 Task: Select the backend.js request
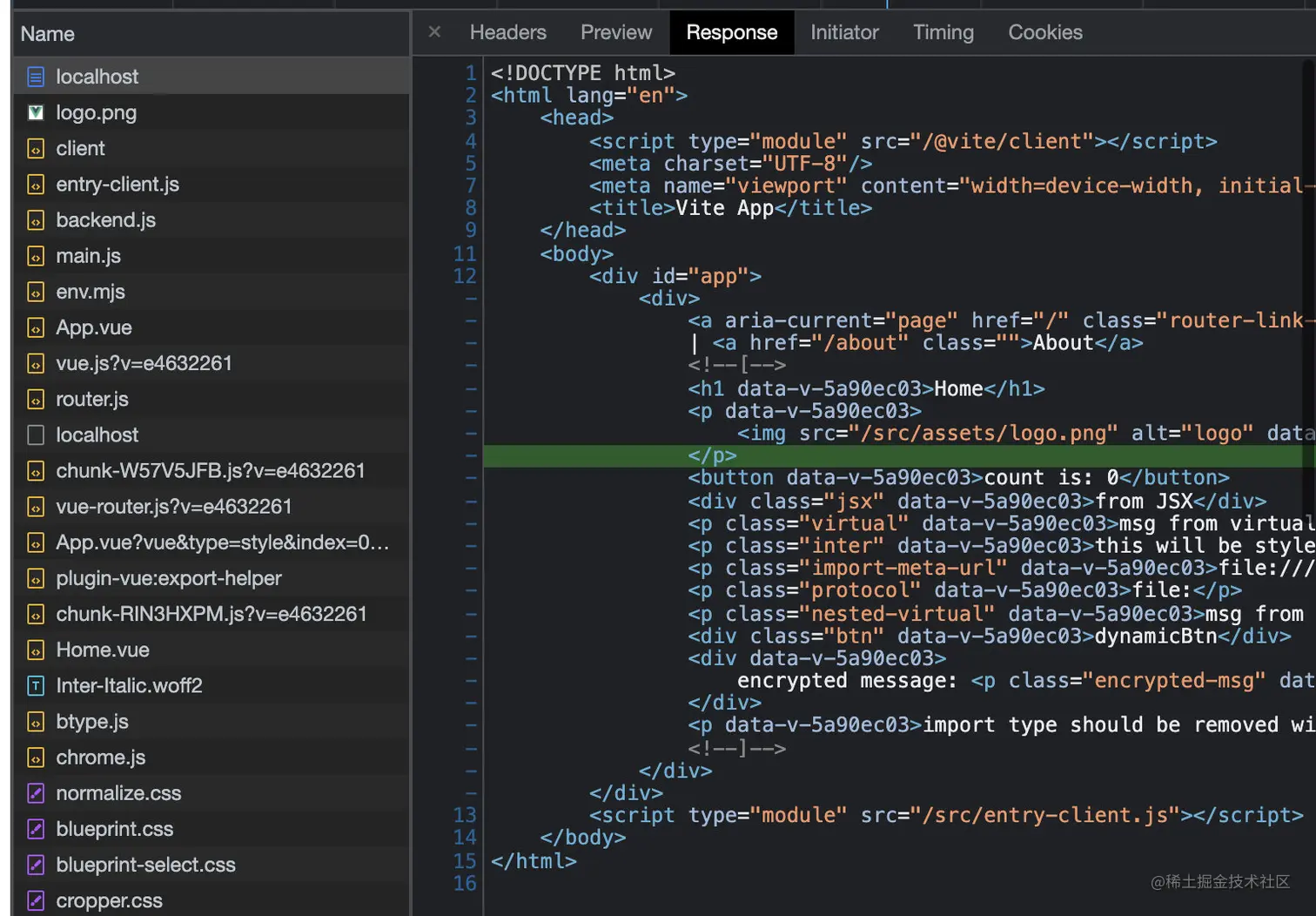point(211,220)
